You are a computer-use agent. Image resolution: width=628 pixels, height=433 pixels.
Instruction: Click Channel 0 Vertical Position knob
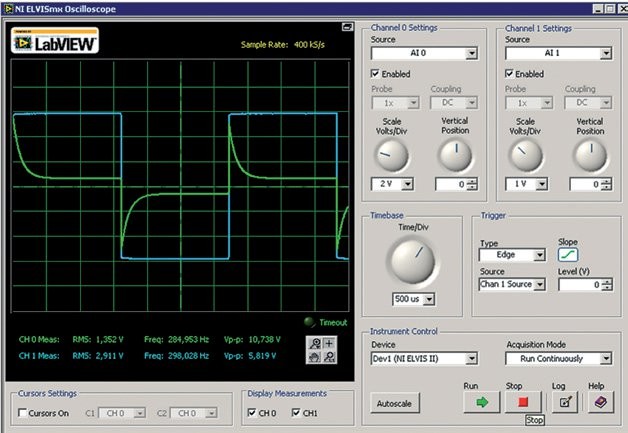coord(455,155)
